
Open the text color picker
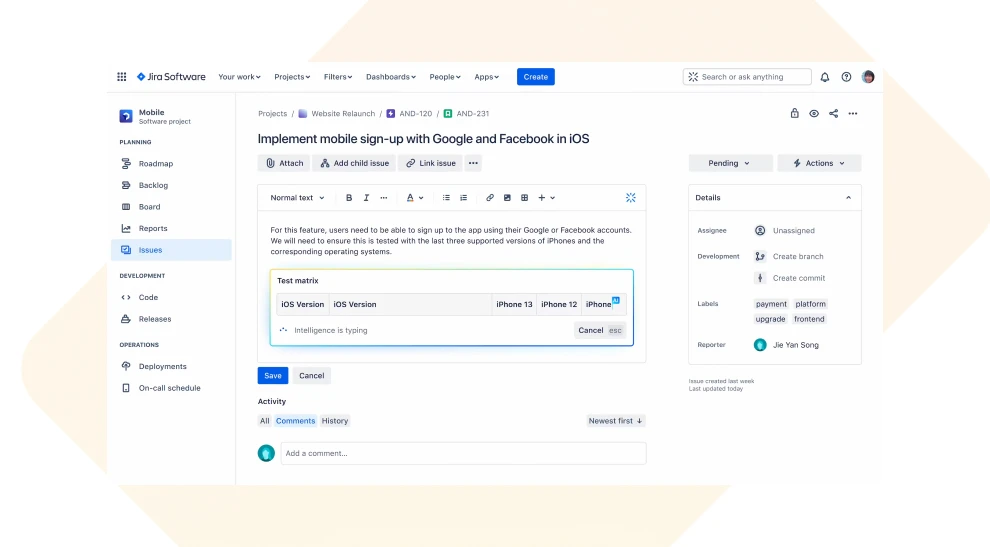tap(414, 198)
